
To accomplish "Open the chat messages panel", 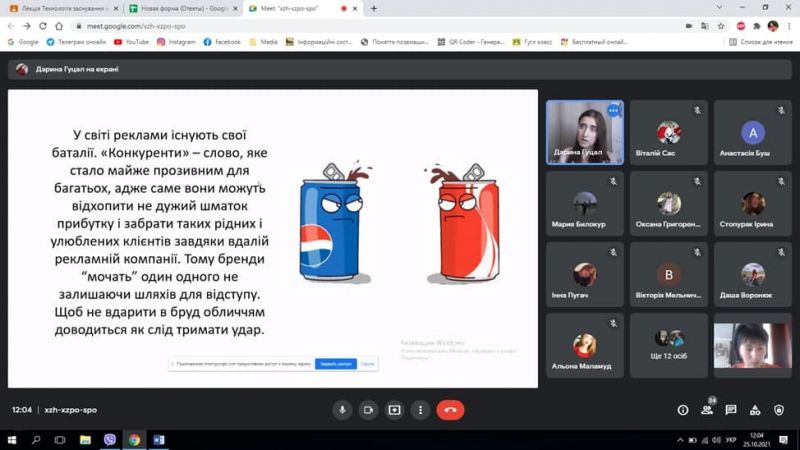I will [731, 410].
